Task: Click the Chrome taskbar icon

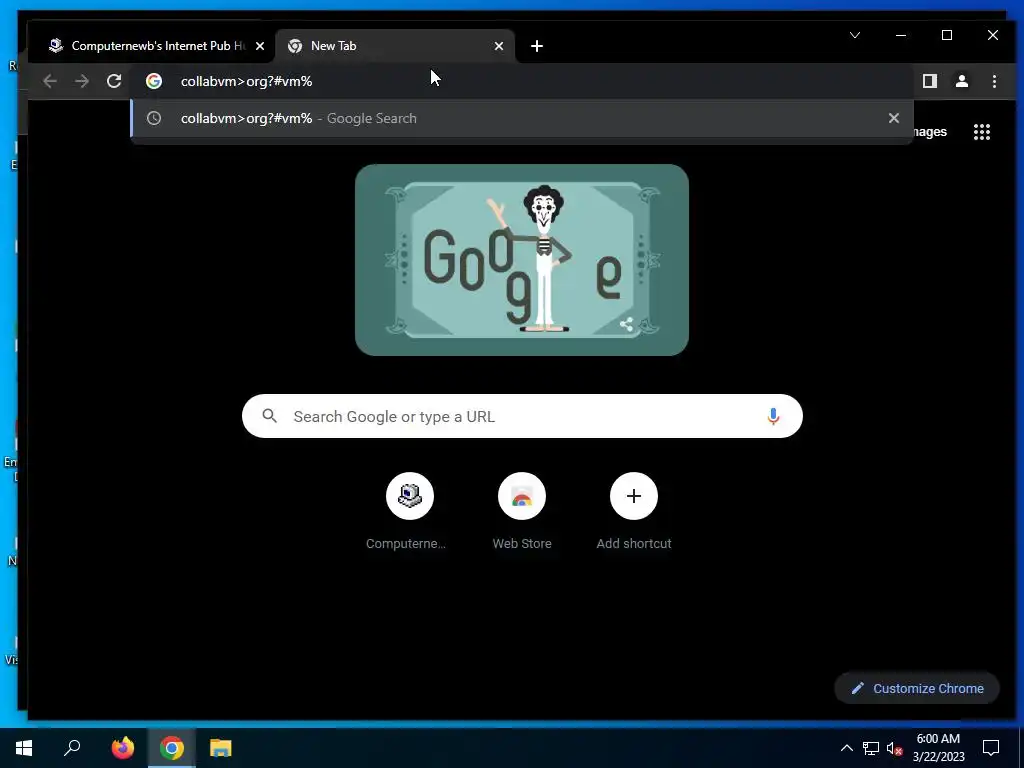Action: pyautogui.click(x=172, y=748)
